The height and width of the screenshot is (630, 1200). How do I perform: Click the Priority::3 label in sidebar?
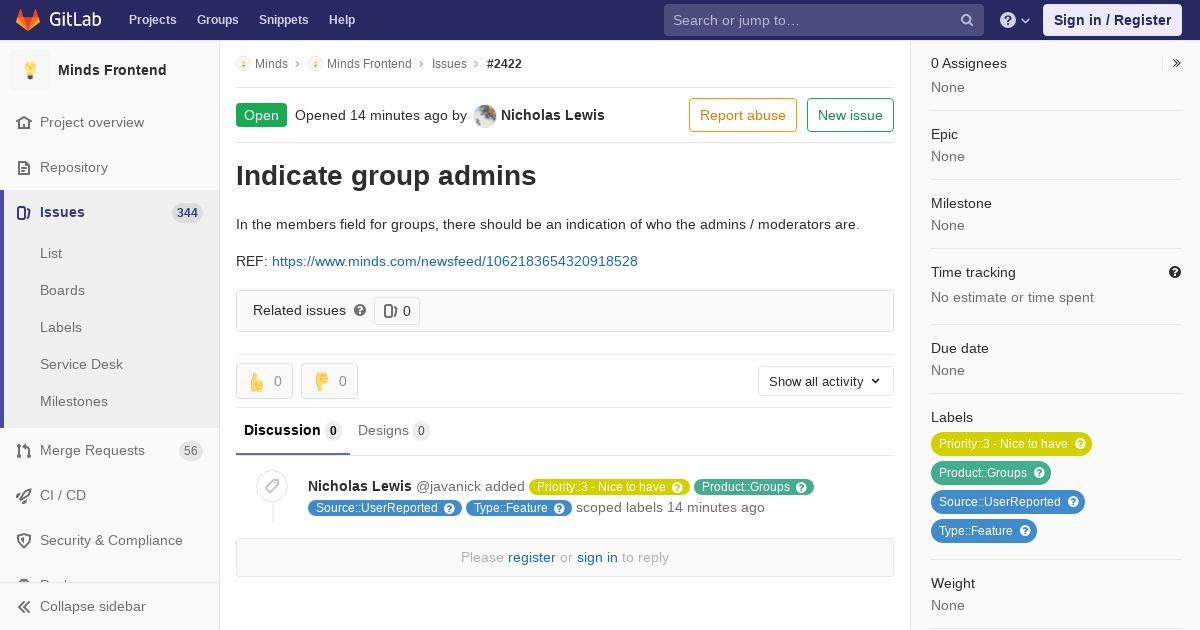1002,444
